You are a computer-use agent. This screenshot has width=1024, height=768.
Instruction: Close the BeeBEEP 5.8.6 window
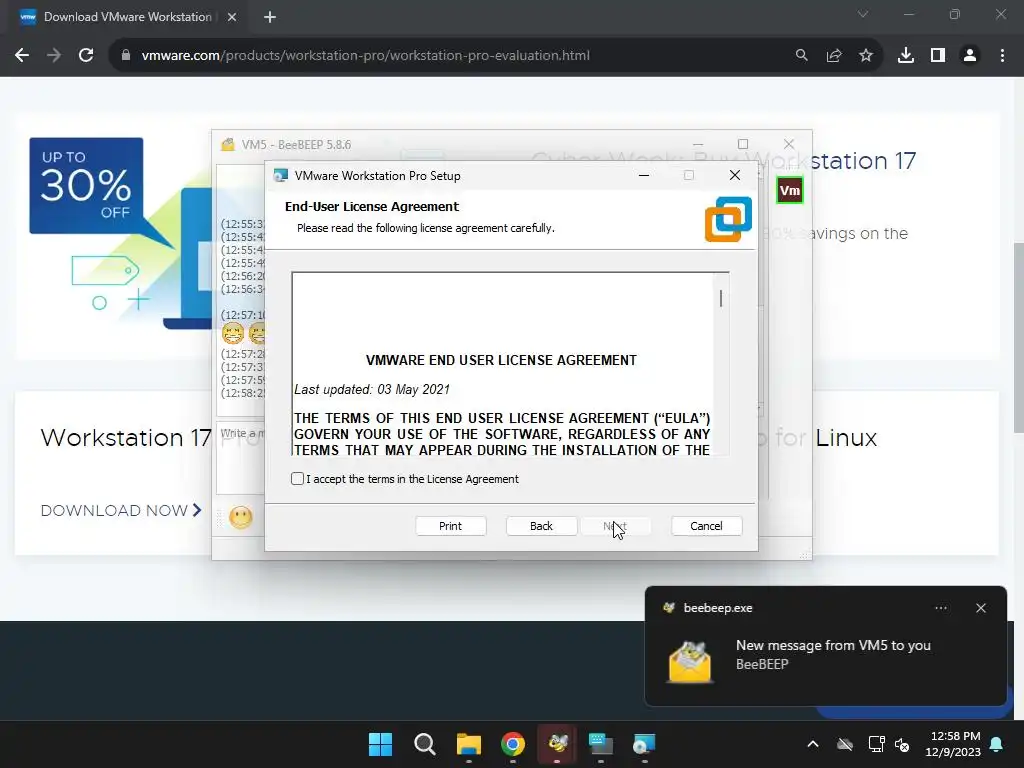click(x=789, y=144)
